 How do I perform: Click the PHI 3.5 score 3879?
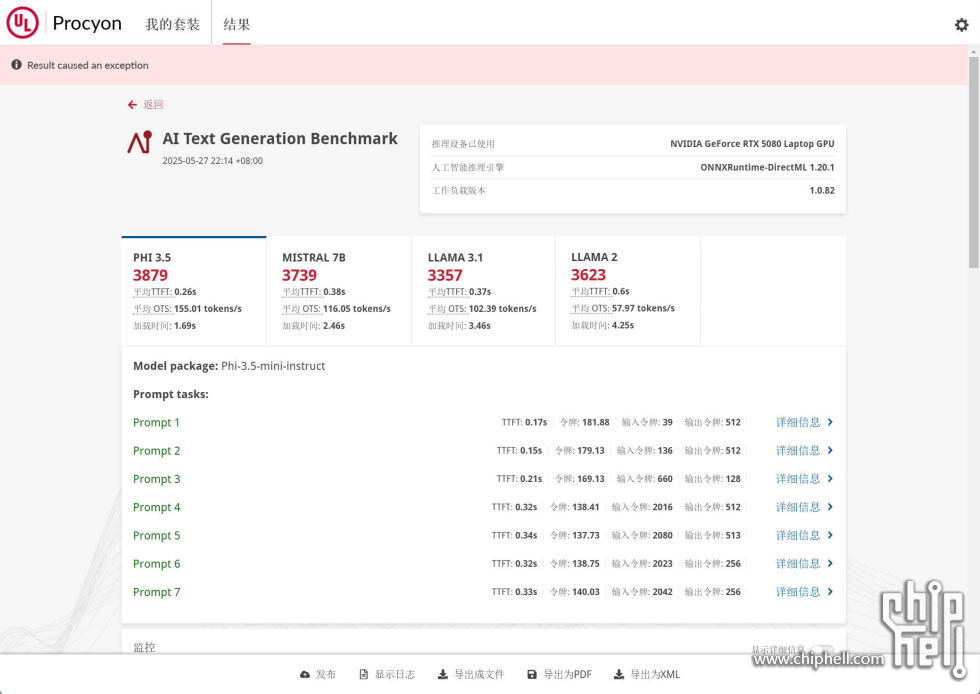point(151,275)
